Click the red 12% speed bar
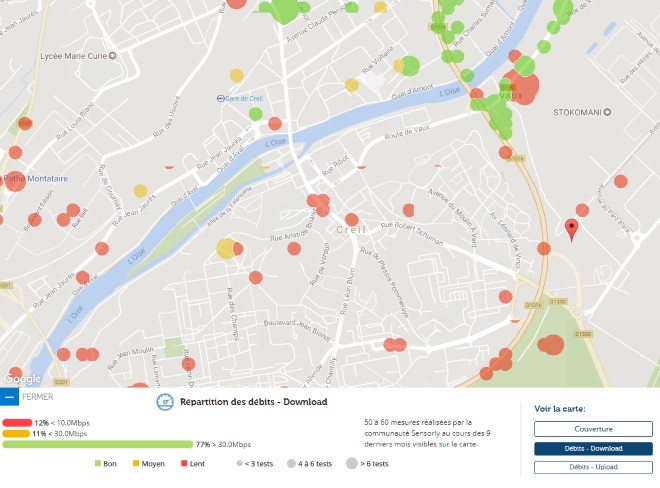The height and width of the screenshot is (488, 660). pyautogui.click(x=17, y=423)
